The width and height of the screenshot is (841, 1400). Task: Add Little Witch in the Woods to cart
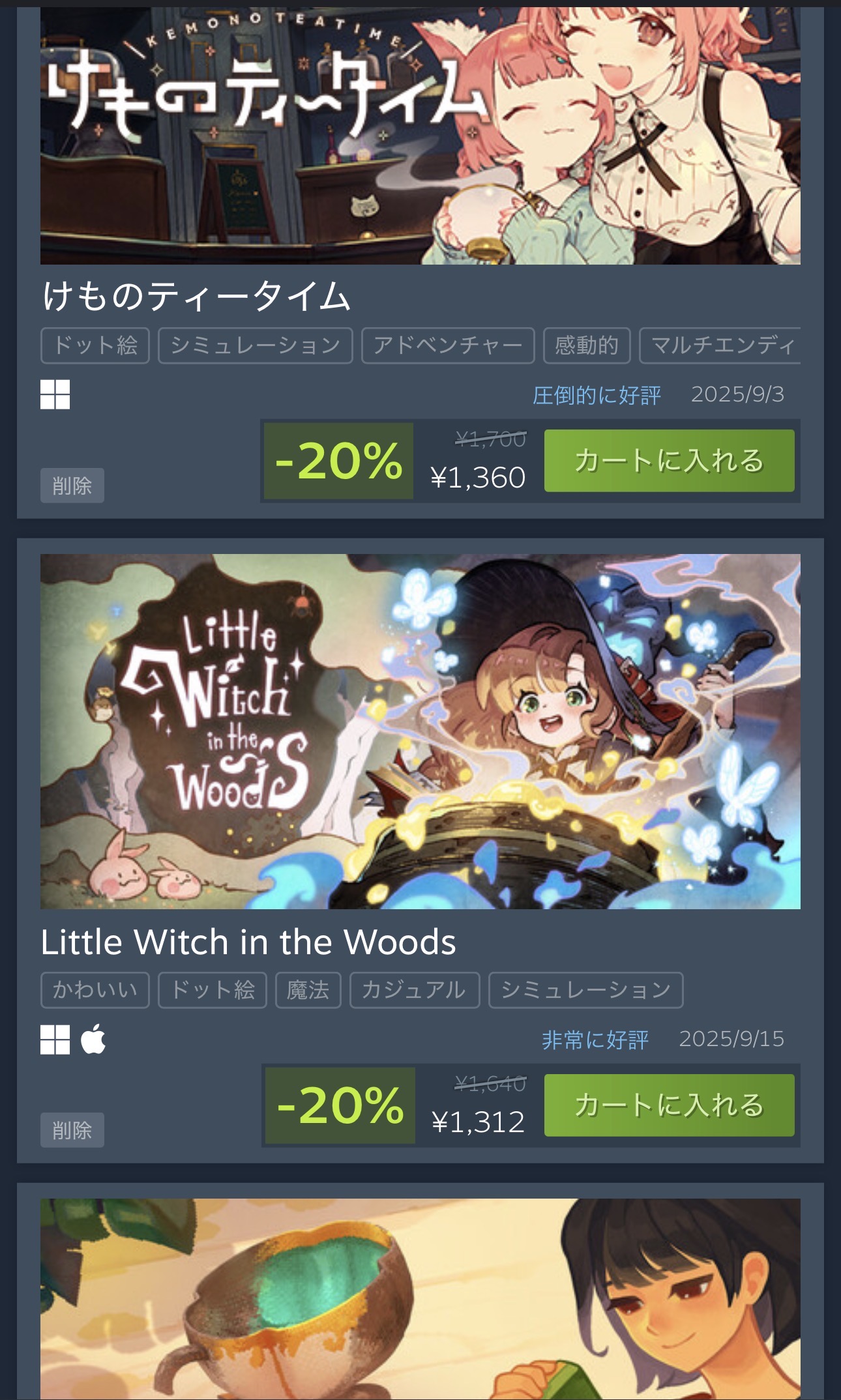(x=669, y=1105)
